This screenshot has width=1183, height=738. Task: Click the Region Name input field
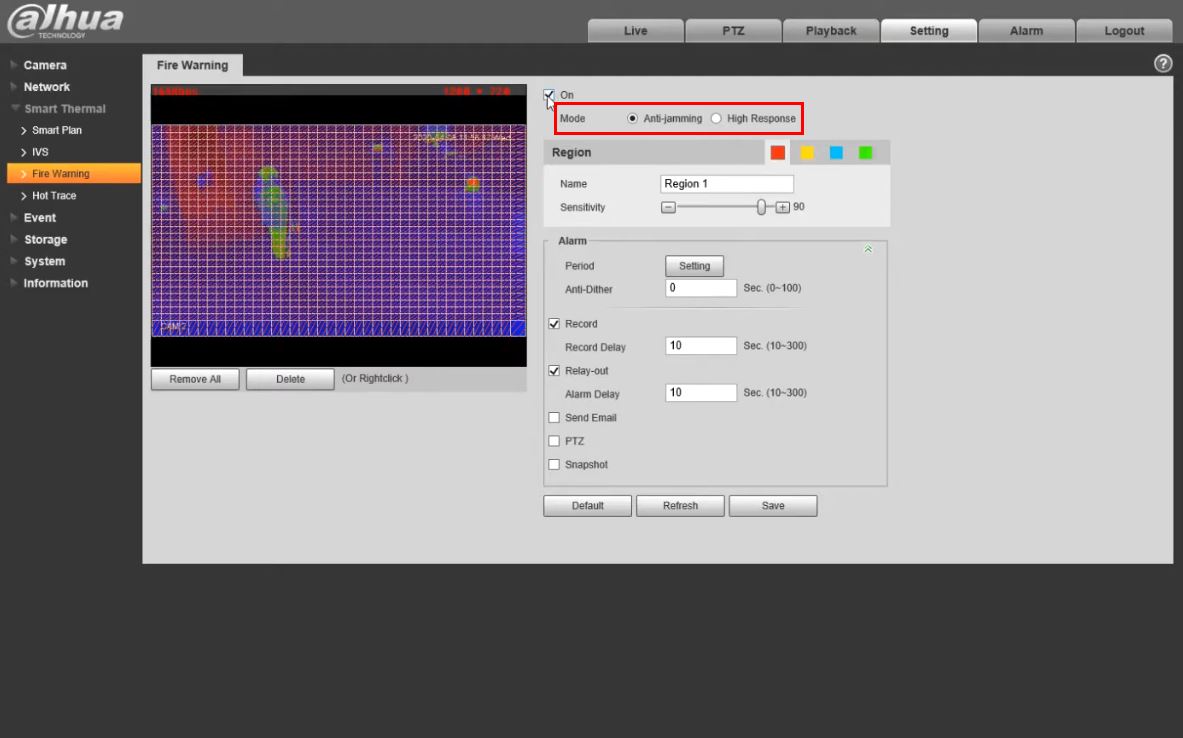pos(727,183)
